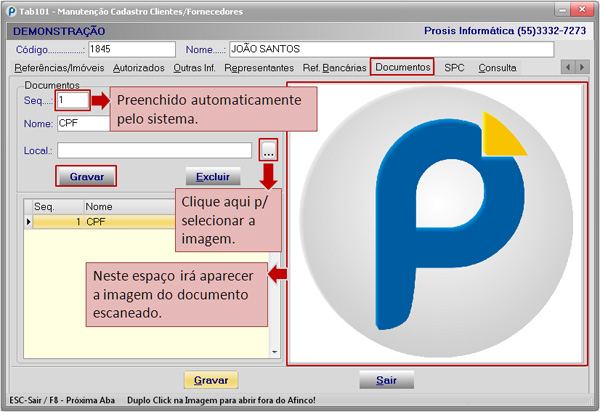The image size is (600, 412).
Task: Switch to the Consulta tab
Action: (x=497, y=68)
